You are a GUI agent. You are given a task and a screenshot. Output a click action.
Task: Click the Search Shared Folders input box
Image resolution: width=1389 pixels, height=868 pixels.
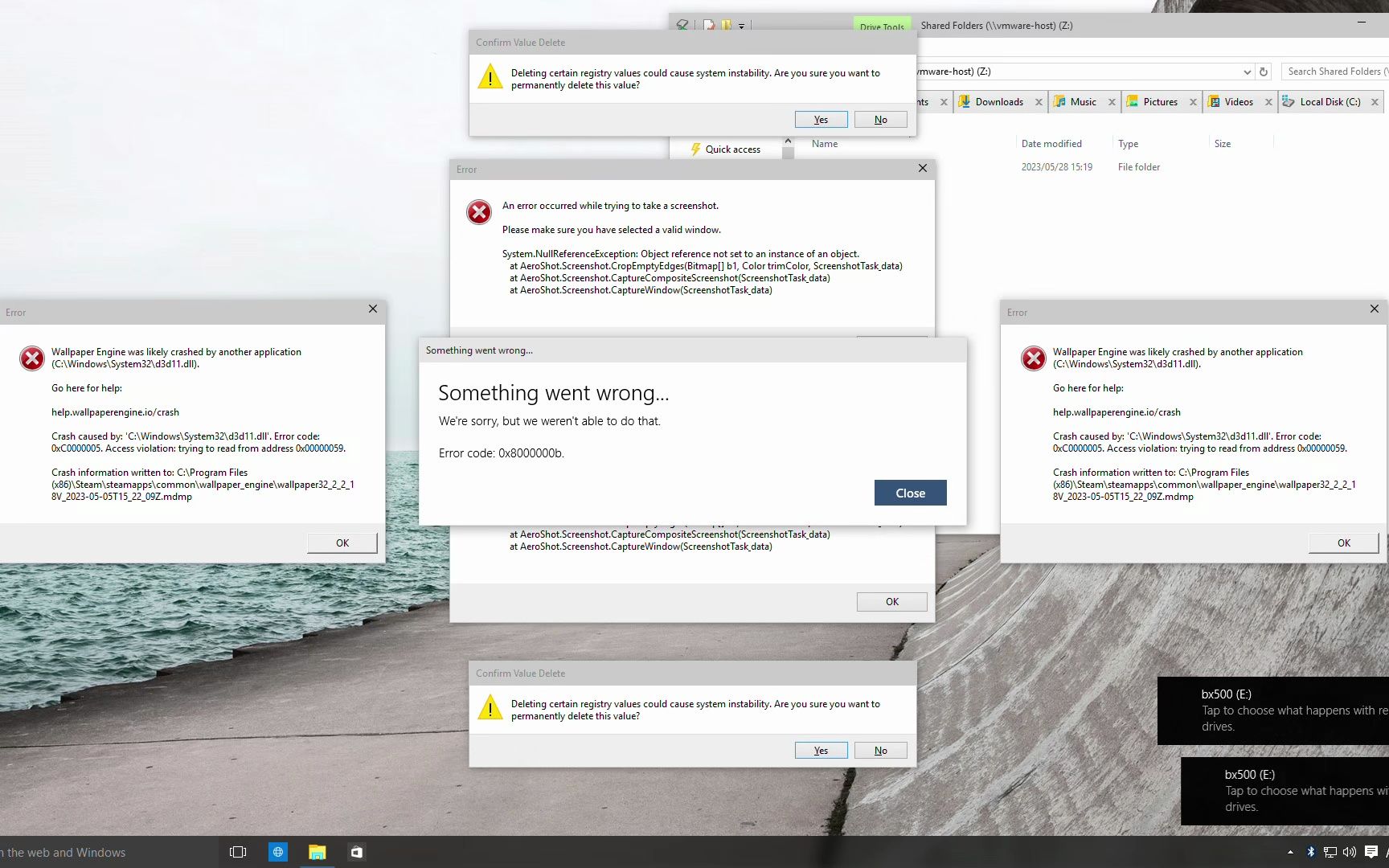point(1334,72)
